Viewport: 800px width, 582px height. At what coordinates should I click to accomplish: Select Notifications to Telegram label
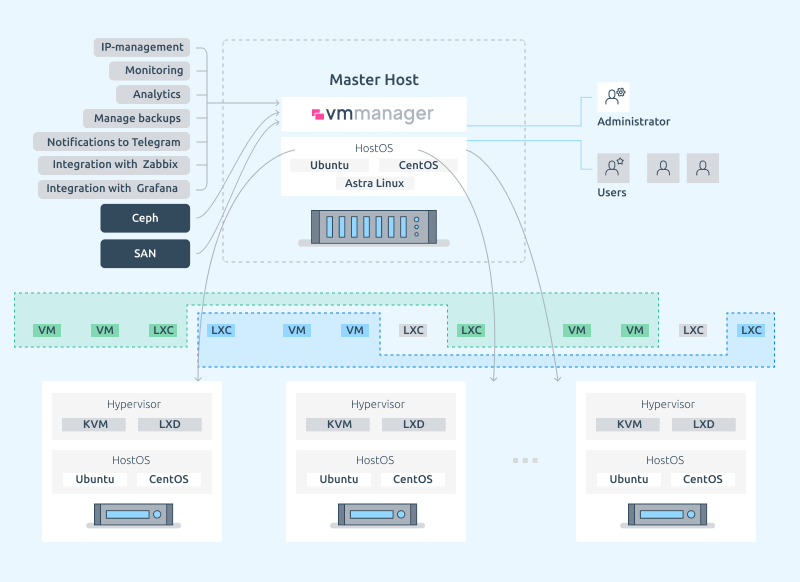pos(112,142)
